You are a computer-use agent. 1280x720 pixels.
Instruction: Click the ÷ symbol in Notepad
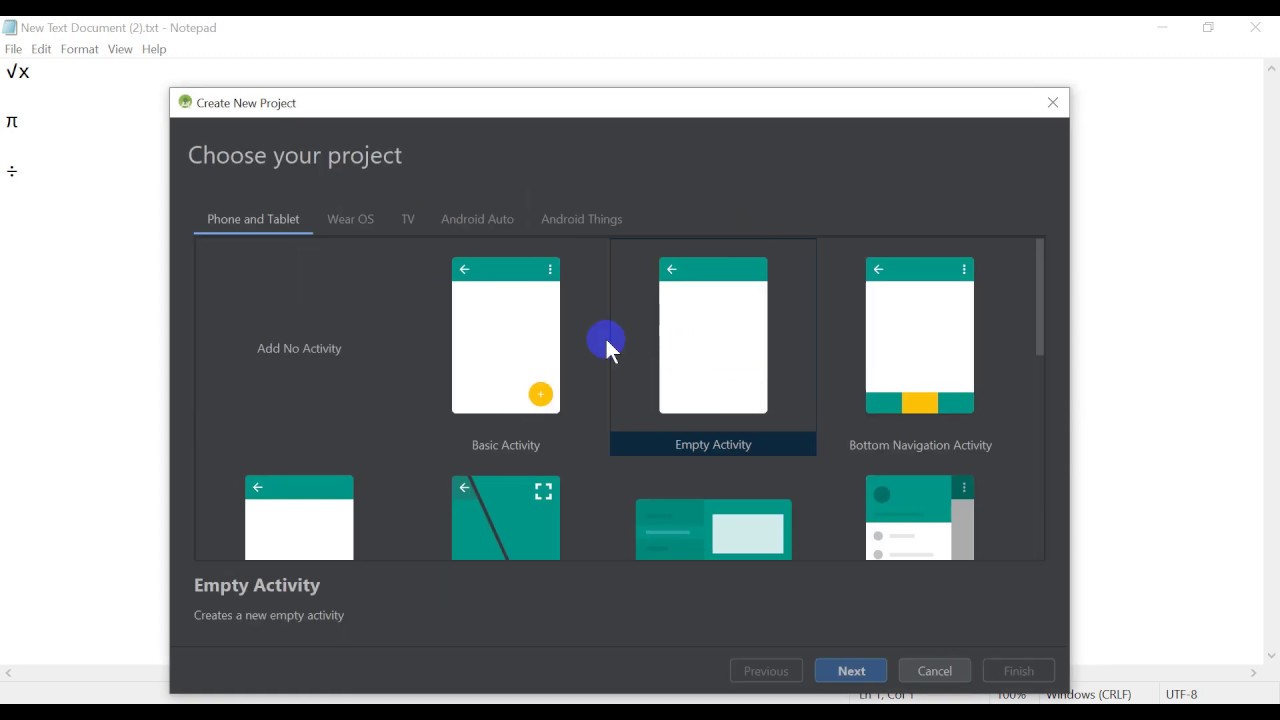[x=12, y=172]
